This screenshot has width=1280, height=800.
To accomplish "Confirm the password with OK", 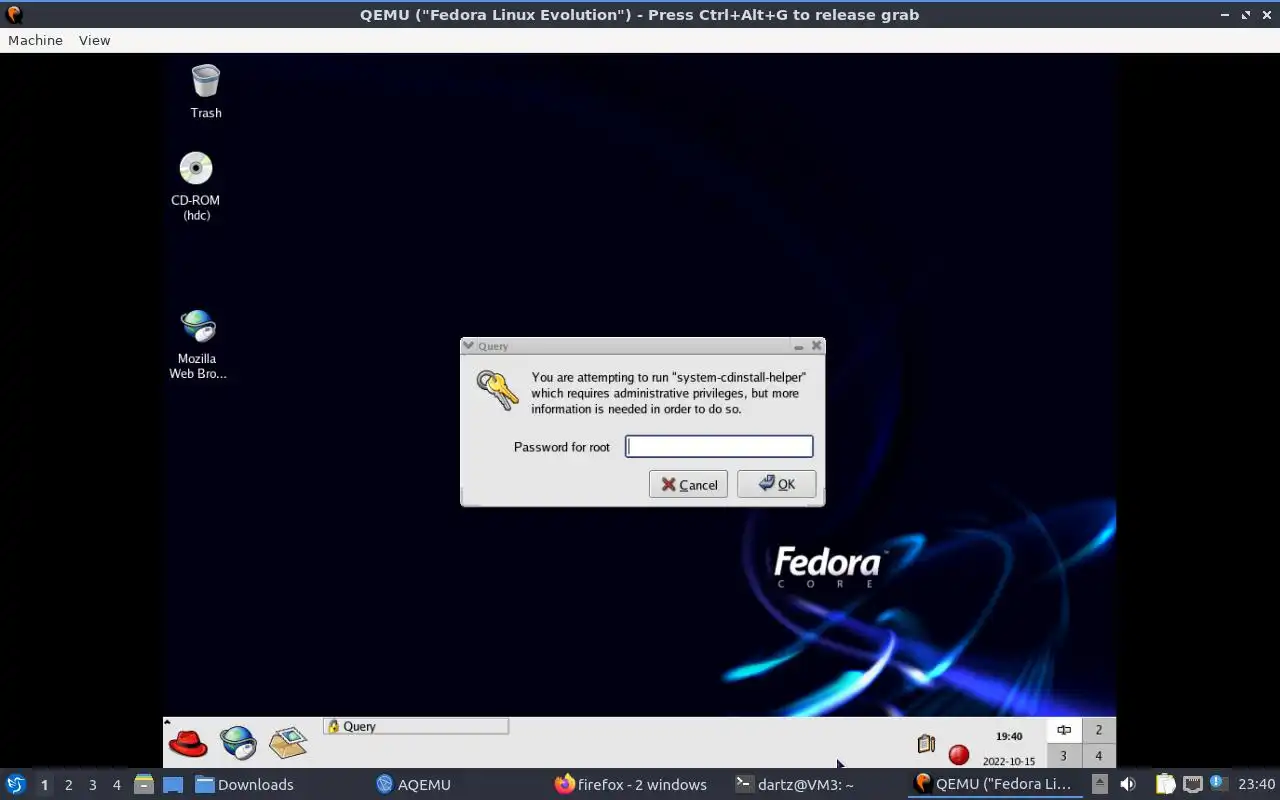I will (x=776, y=484).
